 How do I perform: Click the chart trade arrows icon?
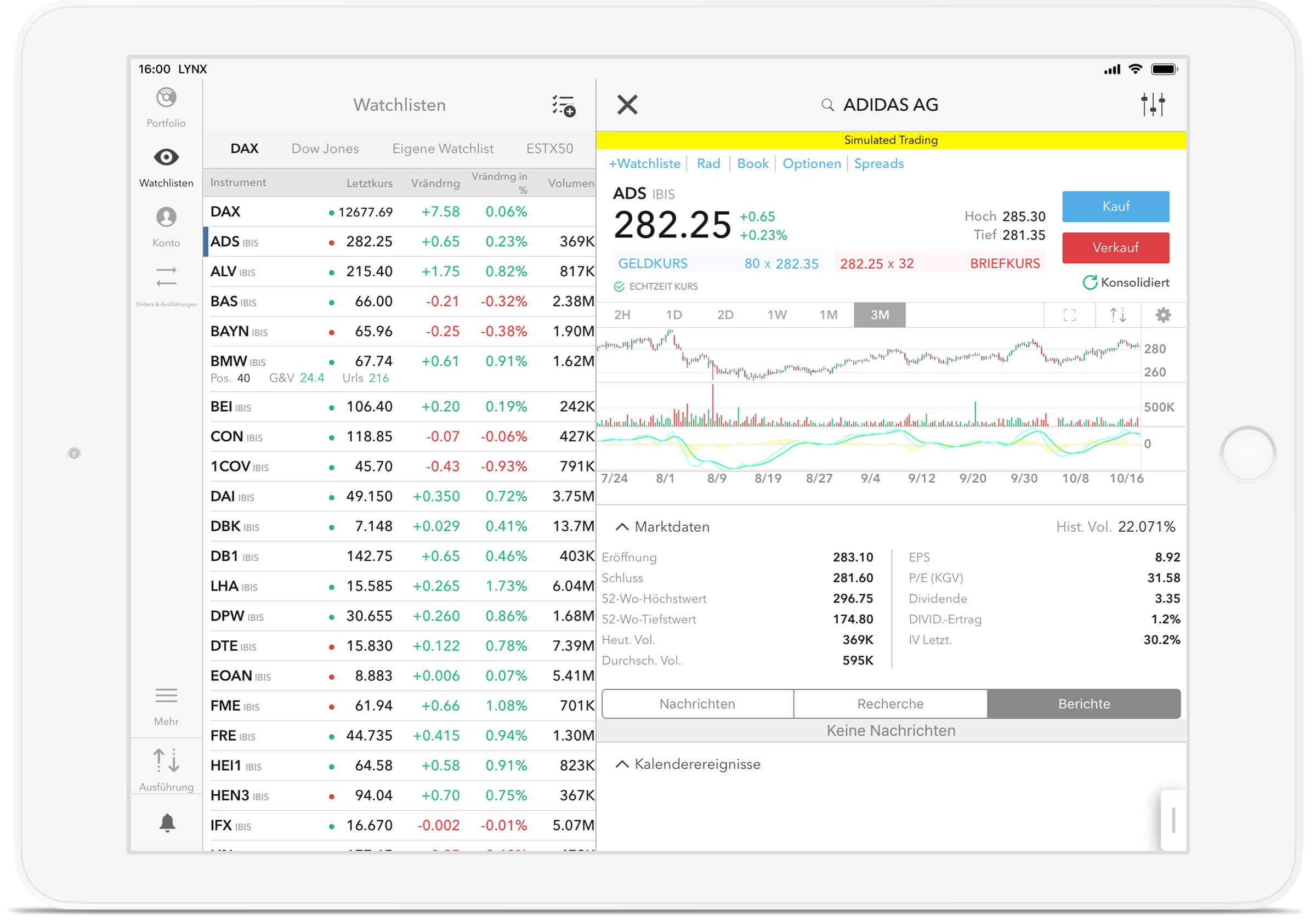point(1118,315)
